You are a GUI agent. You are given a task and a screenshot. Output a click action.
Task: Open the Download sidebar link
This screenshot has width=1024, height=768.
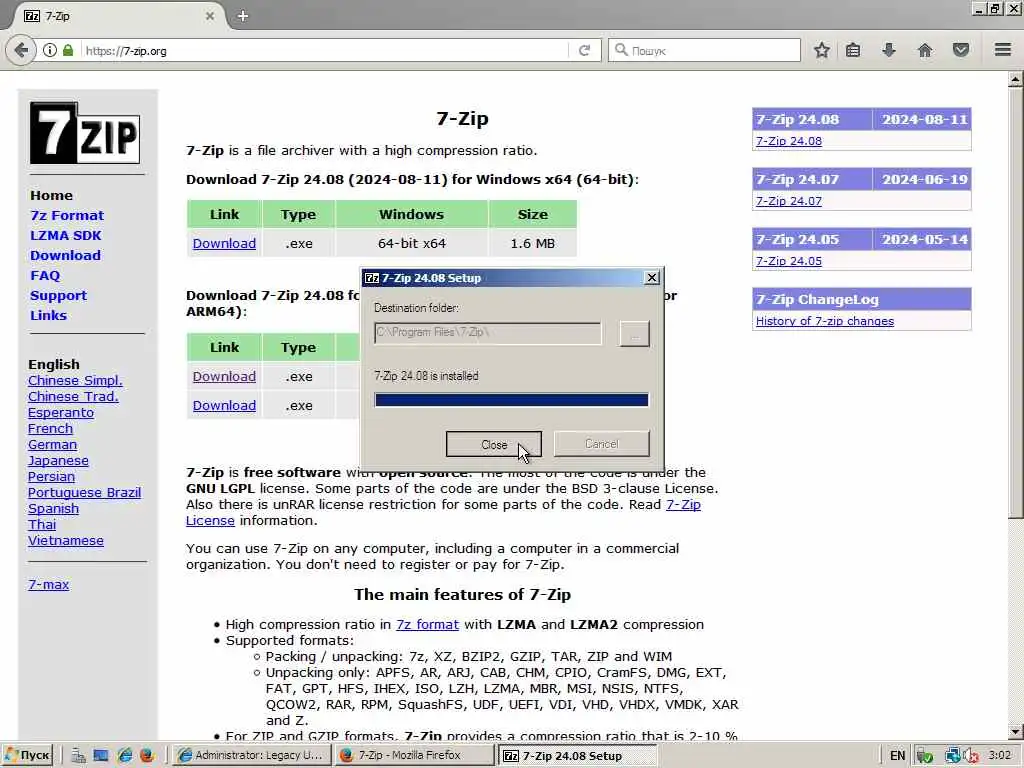tap(65, 255)
